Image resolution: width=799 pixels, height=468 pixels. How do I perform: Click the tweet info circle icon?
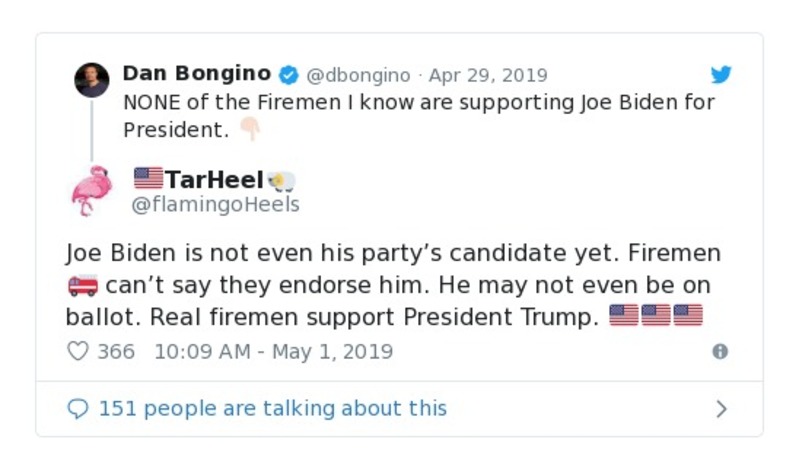719,352
